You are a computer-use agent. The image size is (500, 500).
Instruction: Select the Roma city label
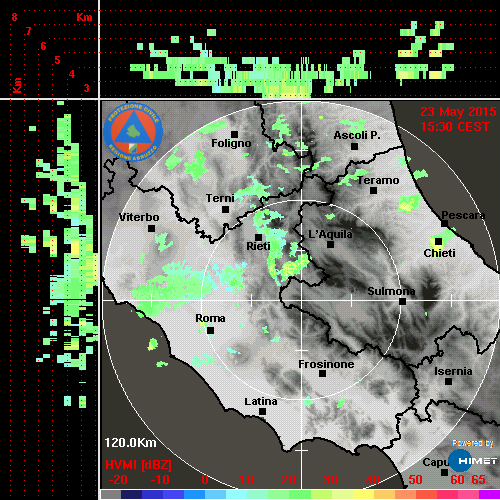pyautogui.click(x=210, y=318)
